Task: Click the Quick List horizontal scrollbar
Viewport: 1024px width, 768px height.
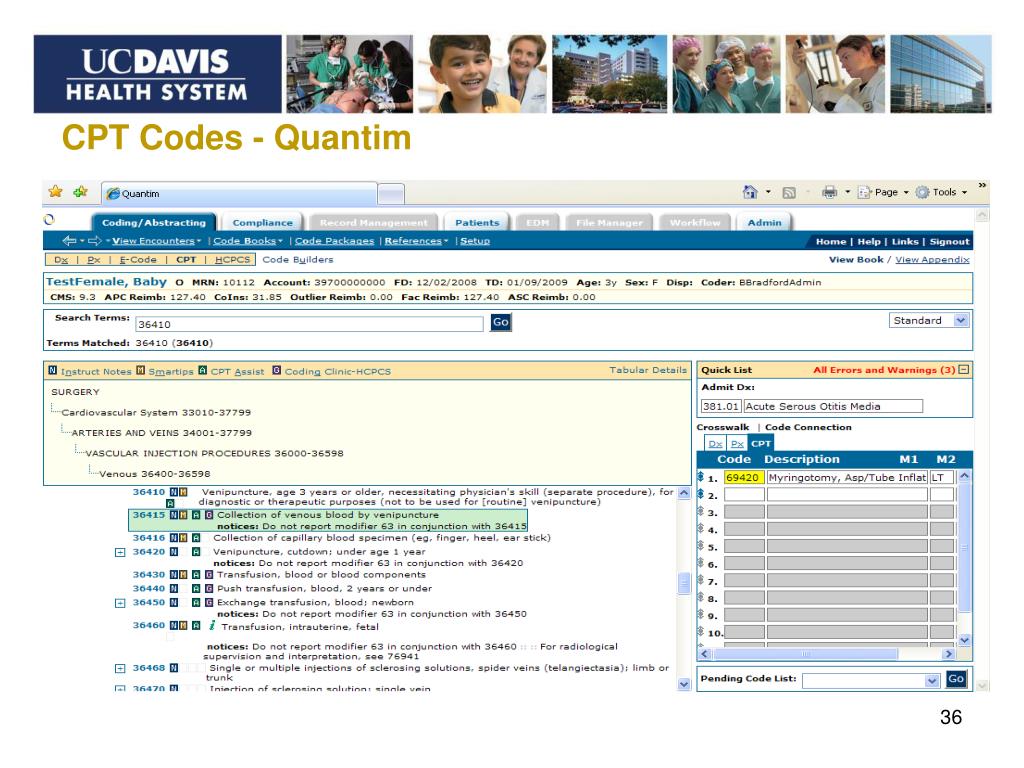Action: pos(806,654)
